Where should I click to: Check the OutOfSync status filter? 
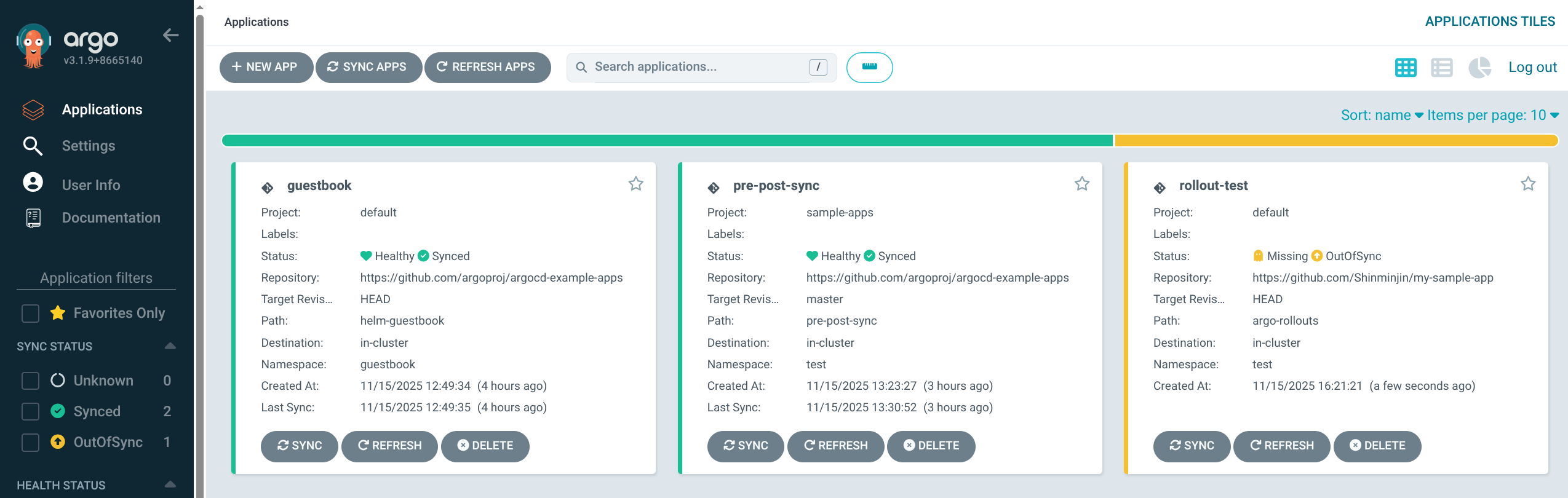click(30, 442)
